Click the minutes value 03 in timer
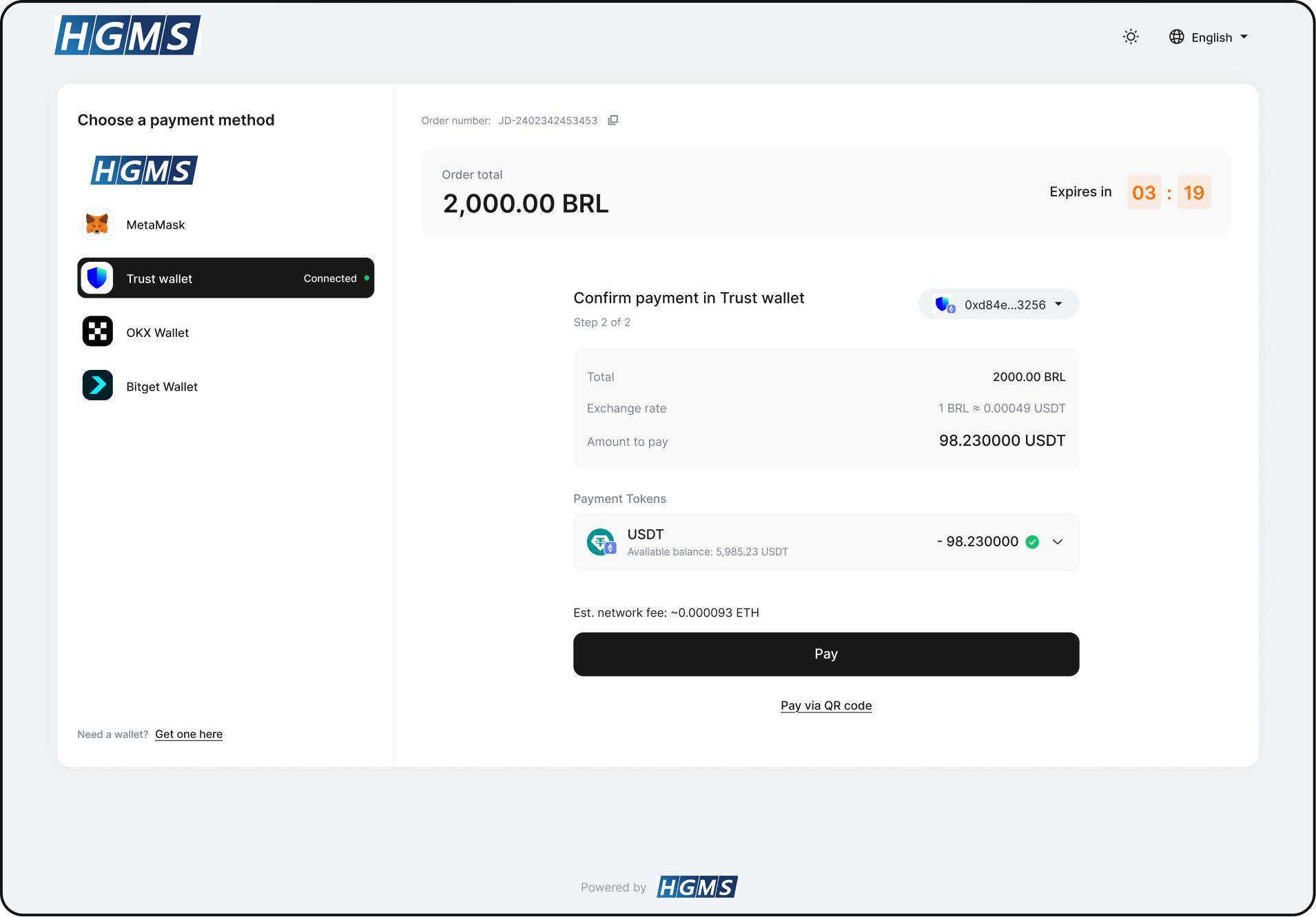 [1144, 192]
